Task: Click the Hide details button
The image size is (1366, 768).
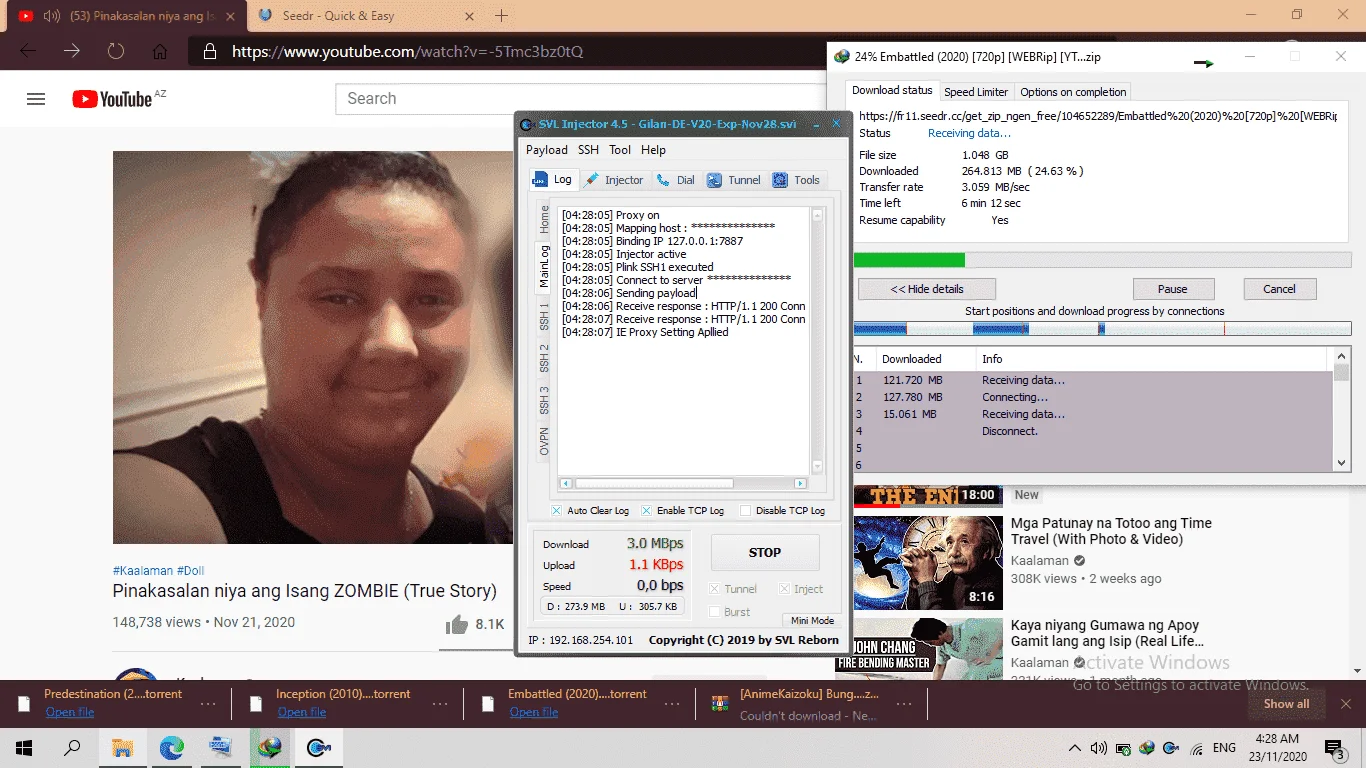Action: (x=927, y=289)
